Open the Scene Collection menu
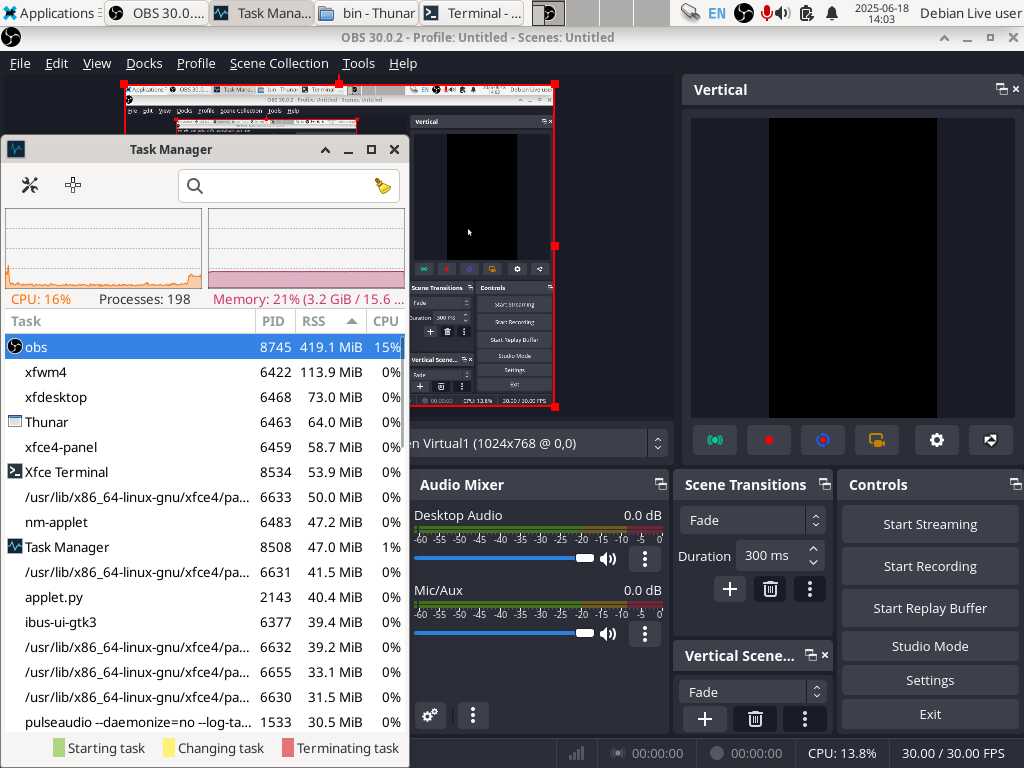Image resolution: width=1024 pixels, height=768 pixels. click(279, 63)
